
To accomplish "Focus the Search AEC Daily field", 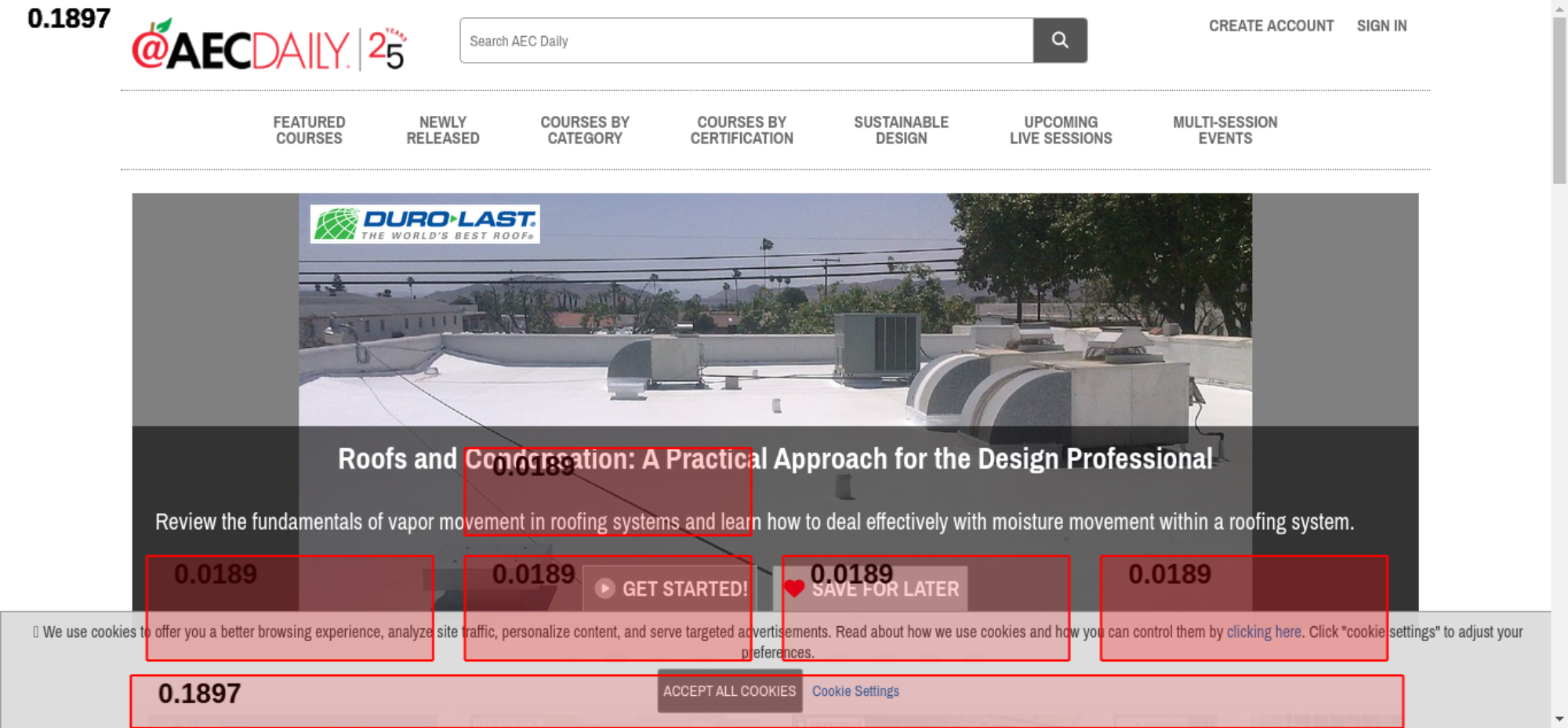I will [x=746, y=41].
